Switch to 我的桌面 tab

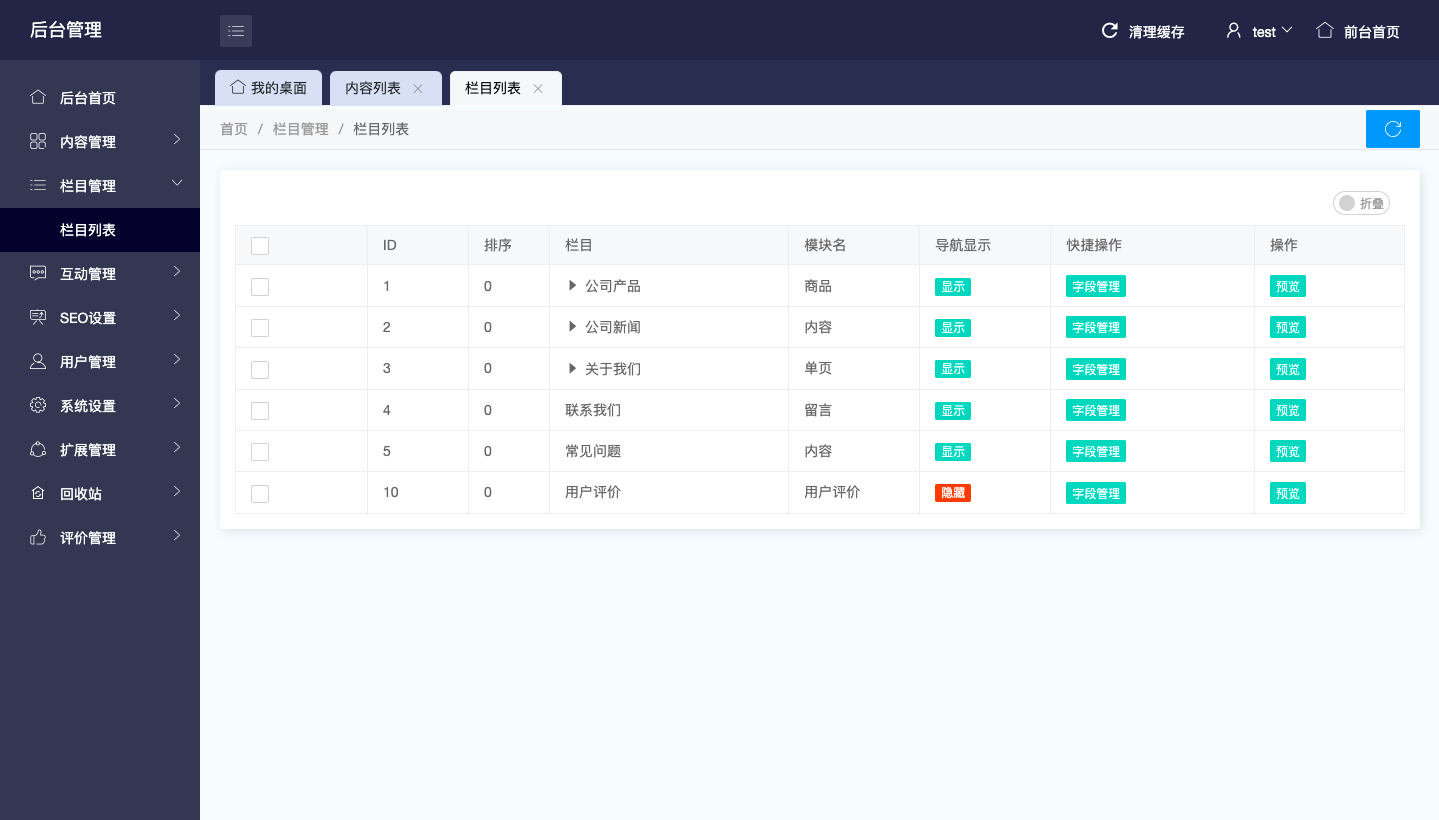(x=268, y=88)
